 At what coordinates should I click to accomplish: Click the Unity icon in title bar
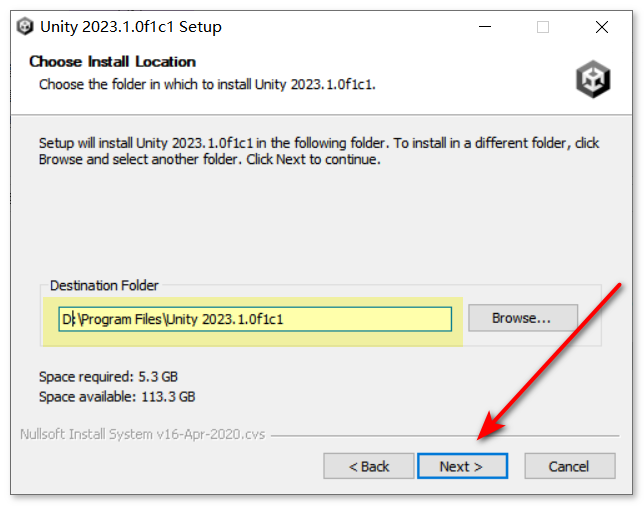click(25, 27)
